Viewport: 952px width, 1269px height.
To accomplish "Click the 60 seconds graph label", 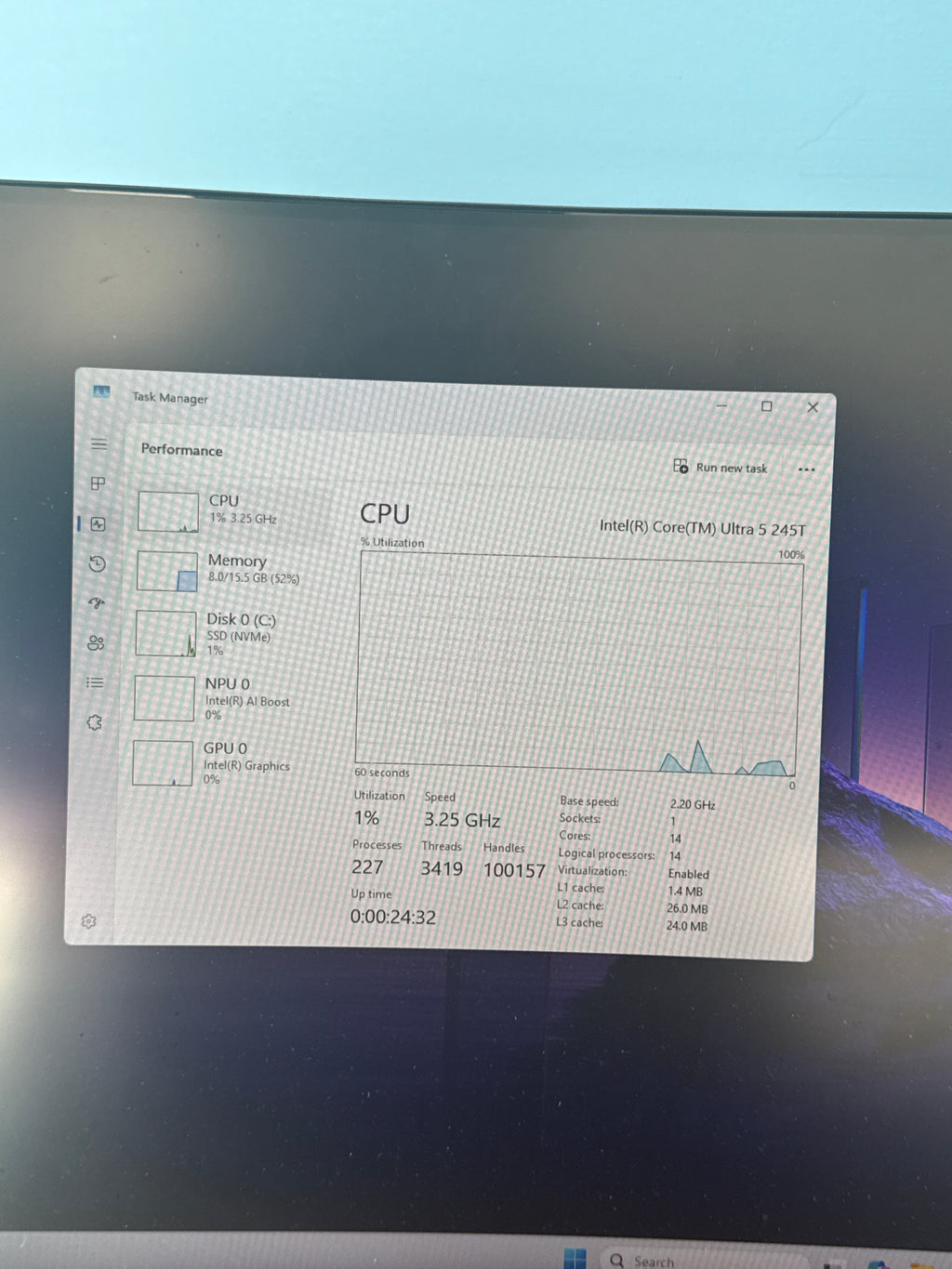I will pos(381,773).
